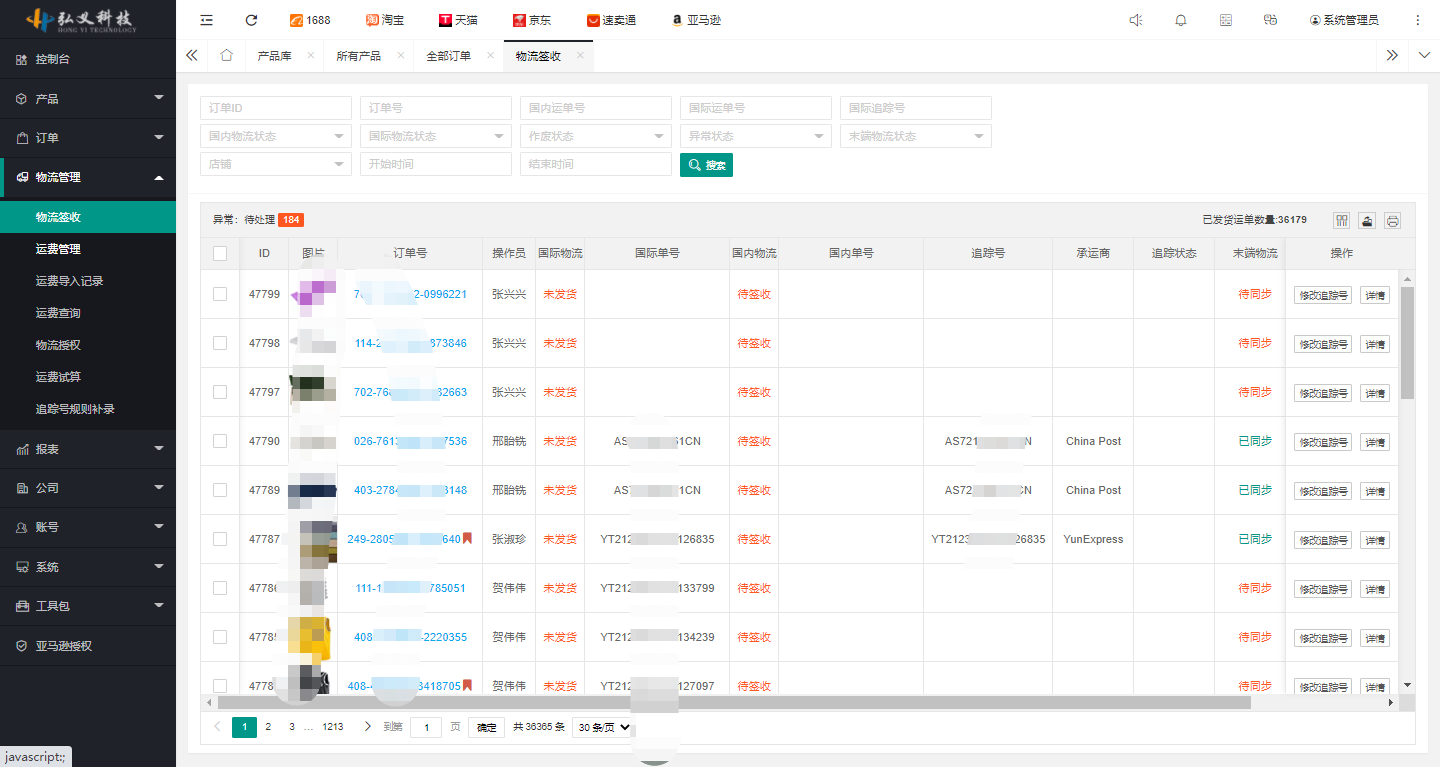Click the print icon above table

[x=1392, y=221]
